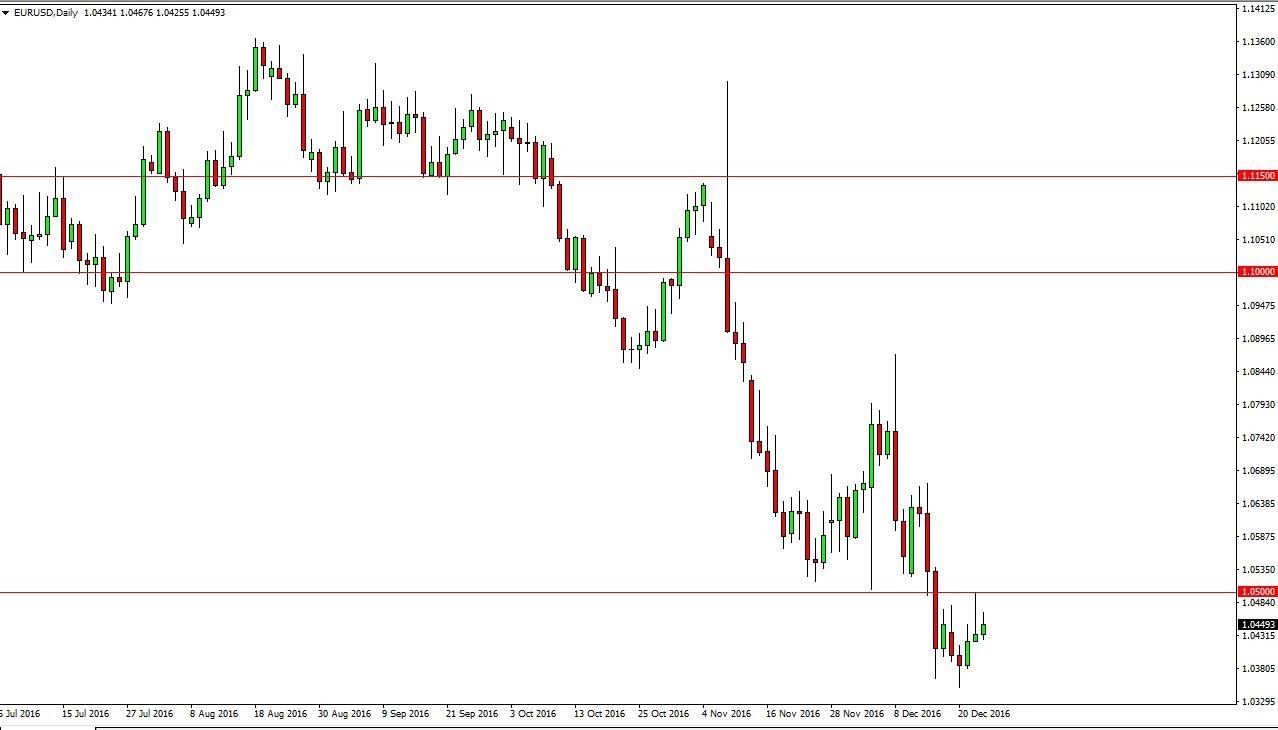Click the 13 Oct 2016 date label
This screenshot has width=1278, height=730.
coord(599,714)
